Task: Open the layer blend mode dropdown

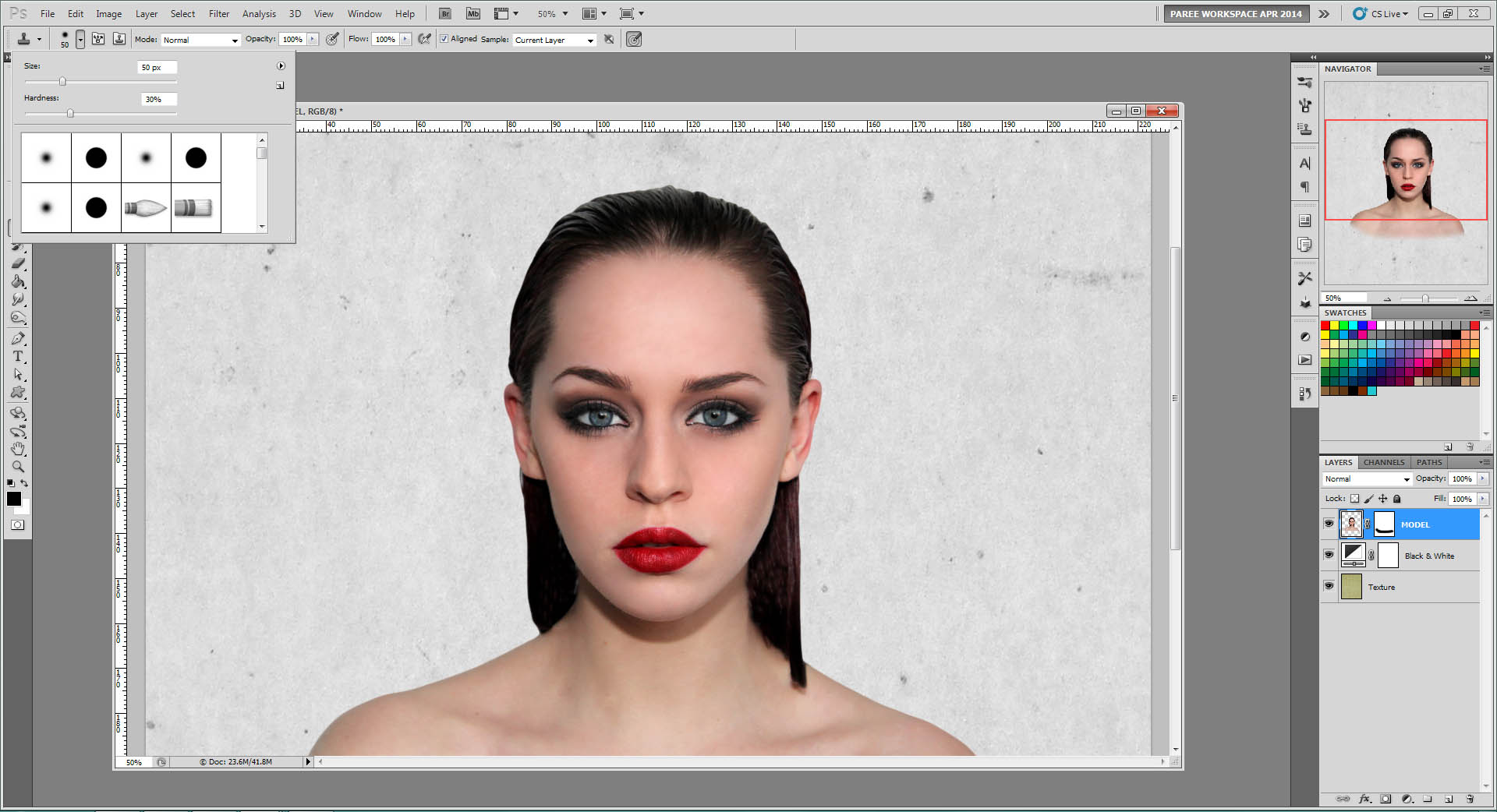Action: [1367, 479]
